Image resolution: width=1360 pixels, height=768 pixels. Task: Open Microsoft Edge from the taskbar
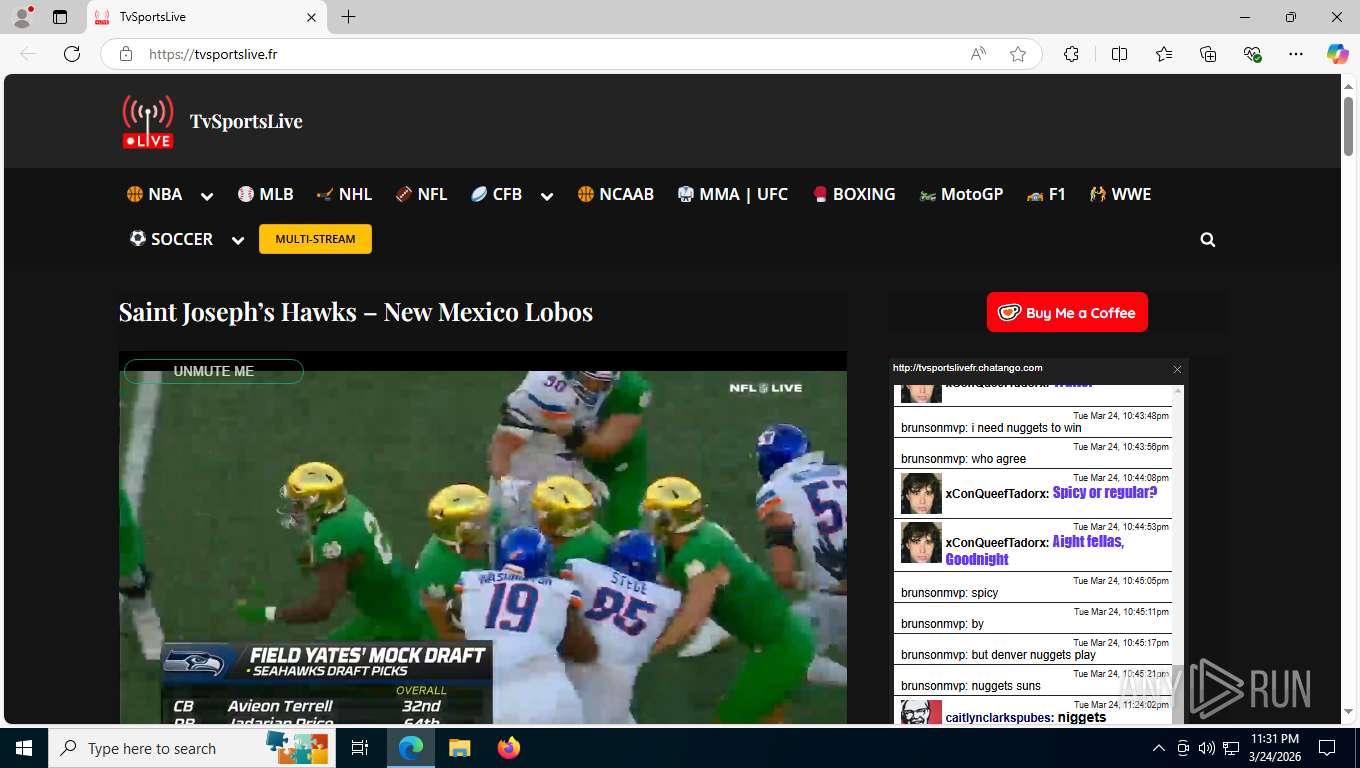410,748
